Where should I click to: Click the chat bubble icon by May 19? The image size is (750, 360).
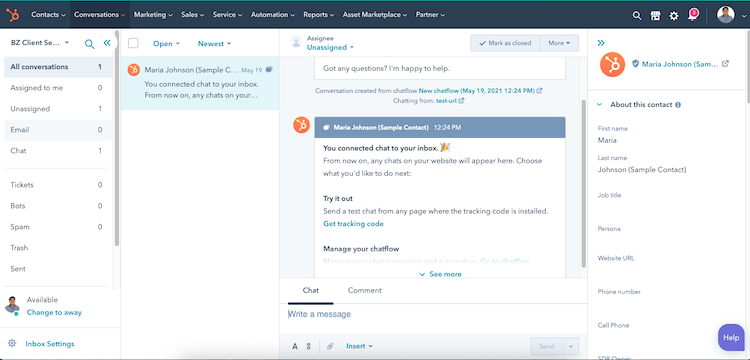(269, 70)
